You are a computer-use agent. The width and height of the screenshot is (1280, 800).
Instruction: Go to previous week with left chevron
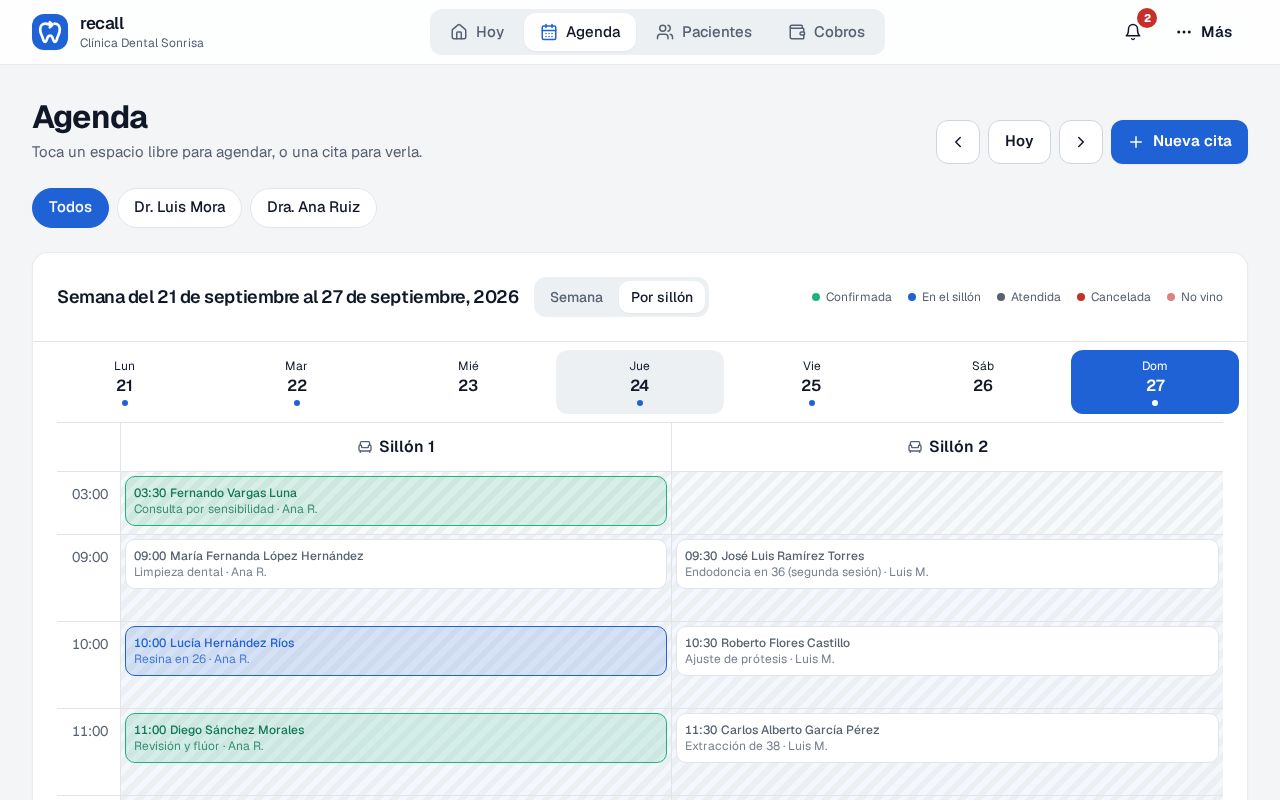(958, 142)
